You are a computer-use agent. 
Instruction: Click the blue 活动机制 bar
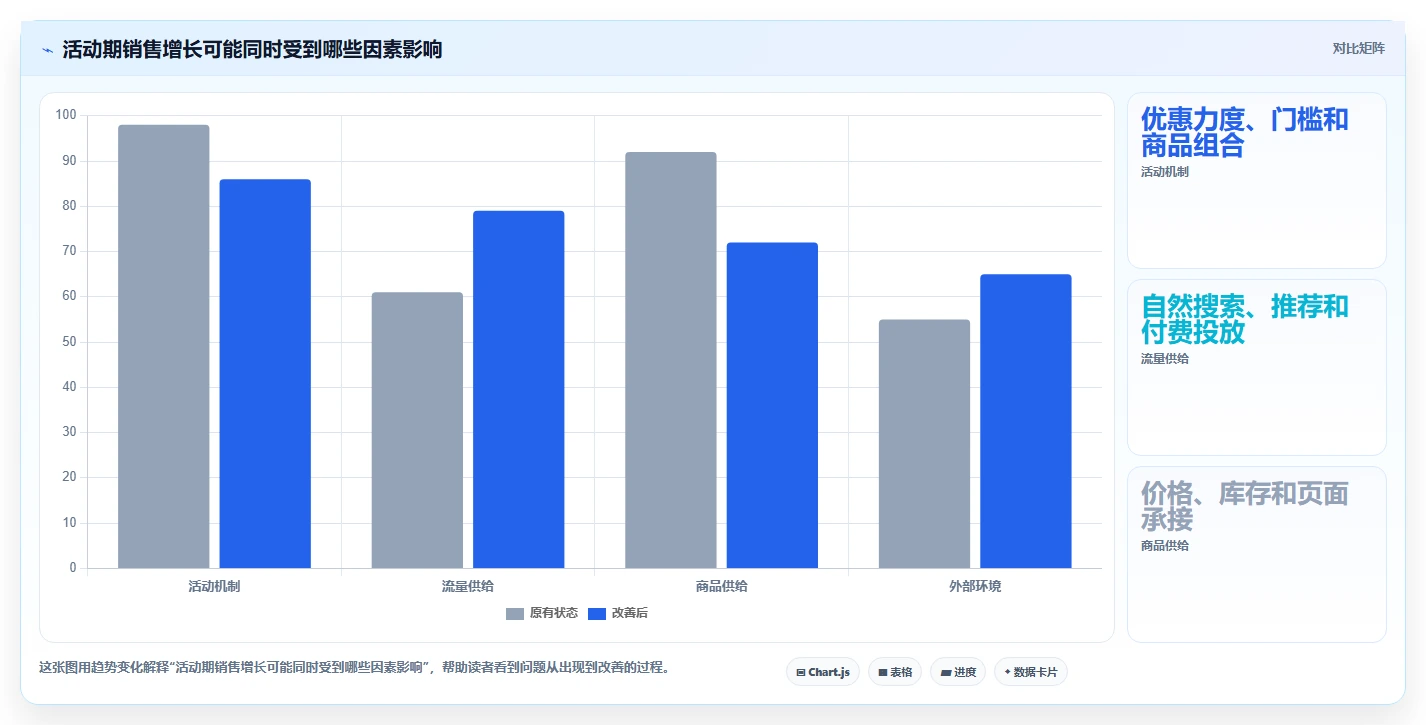(x=265, y=374)
